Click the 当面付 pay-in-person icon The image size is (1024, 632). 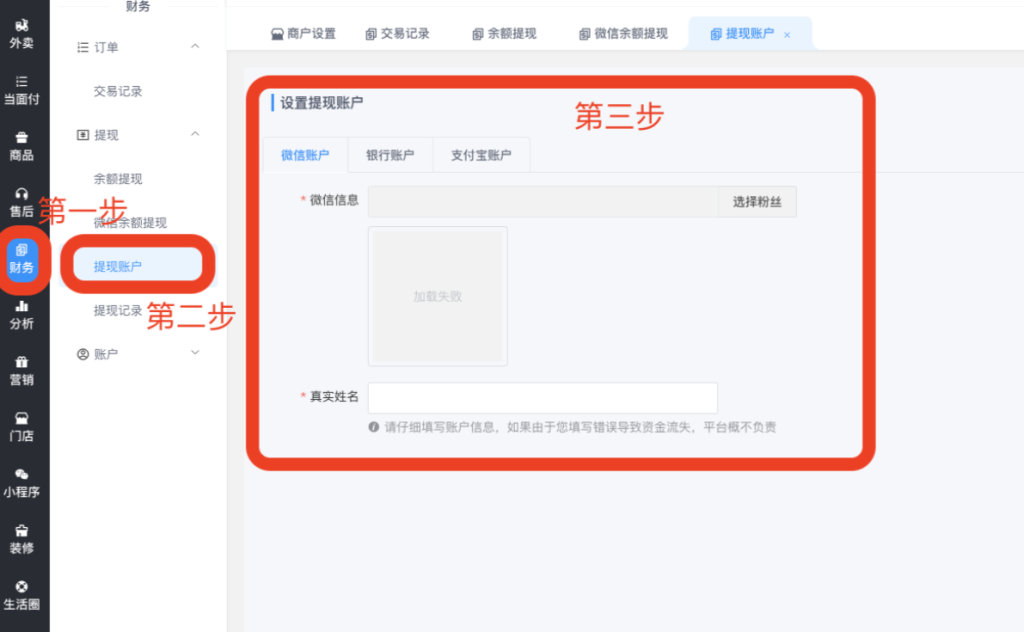22,89
